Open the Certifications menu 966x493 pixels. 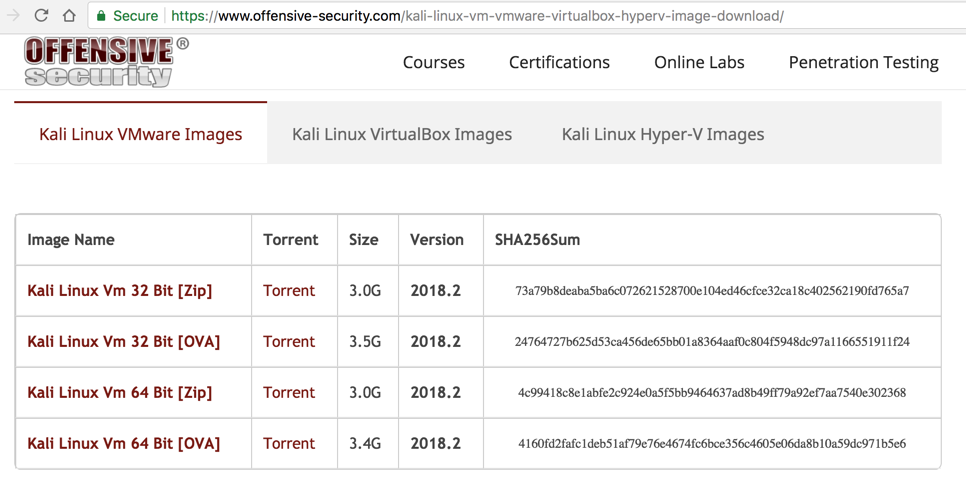(559, 62)
